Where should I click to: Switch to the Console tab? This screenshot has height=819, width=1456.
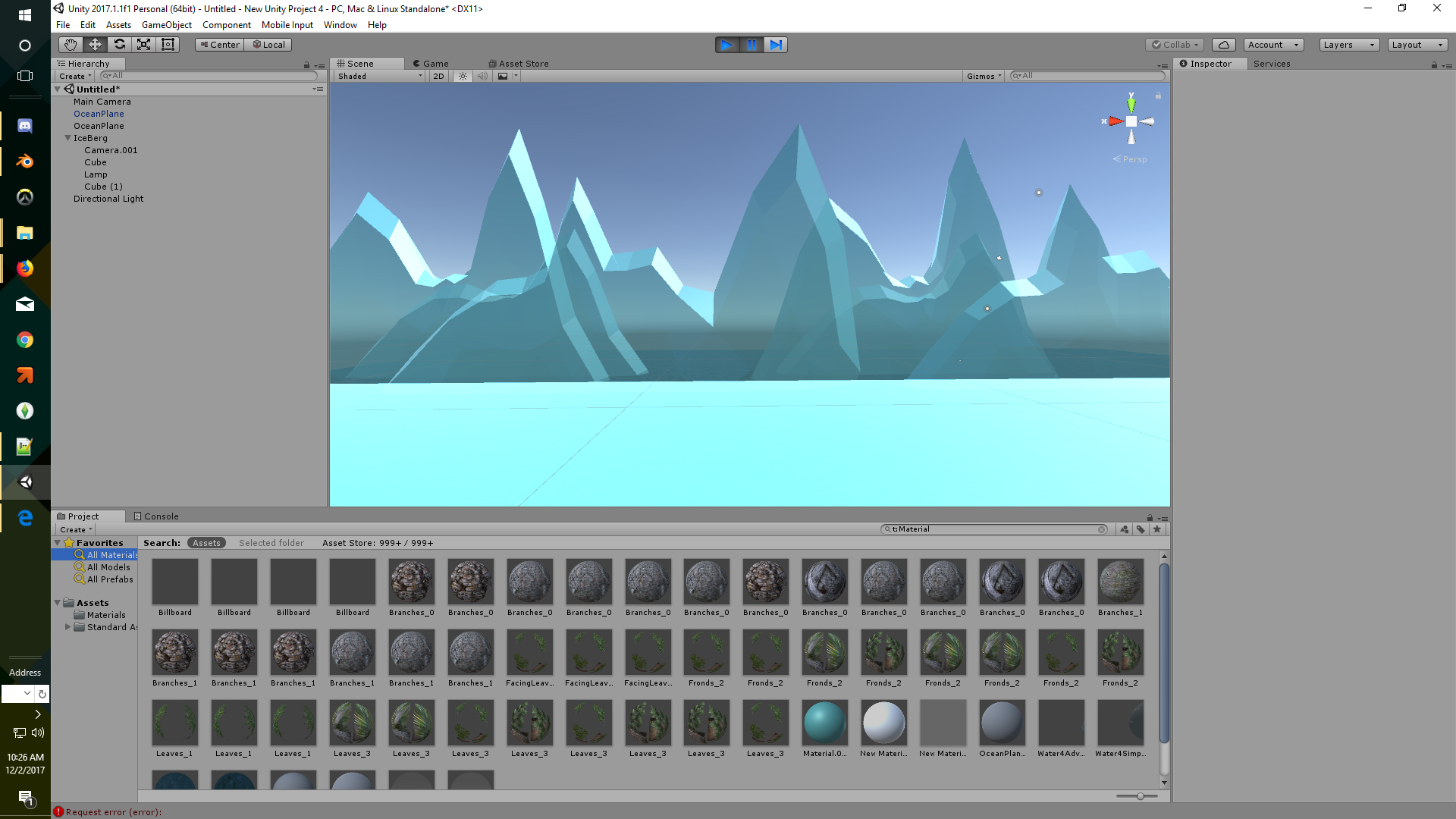point(156,516)
